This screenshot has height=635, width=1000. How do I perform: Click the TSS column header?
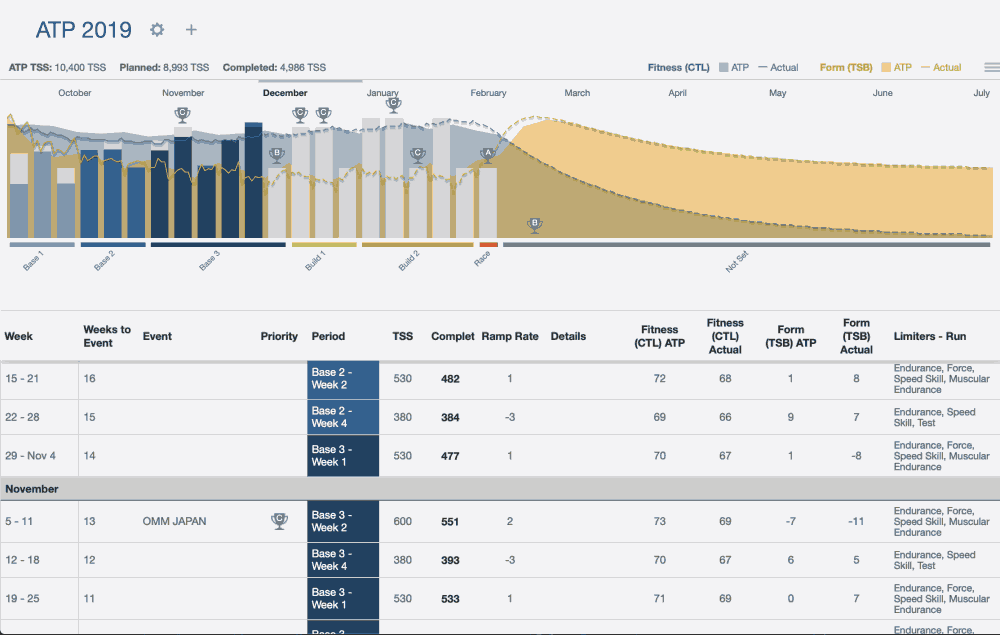click(402, 336)
